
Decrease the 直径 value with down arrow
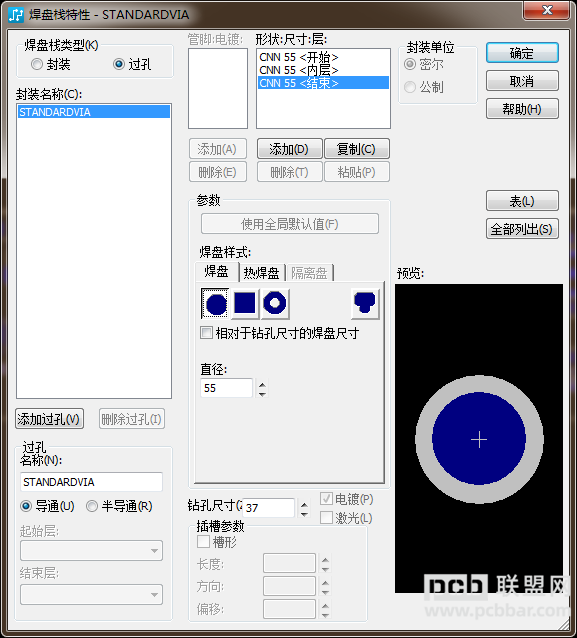(262, 393)
